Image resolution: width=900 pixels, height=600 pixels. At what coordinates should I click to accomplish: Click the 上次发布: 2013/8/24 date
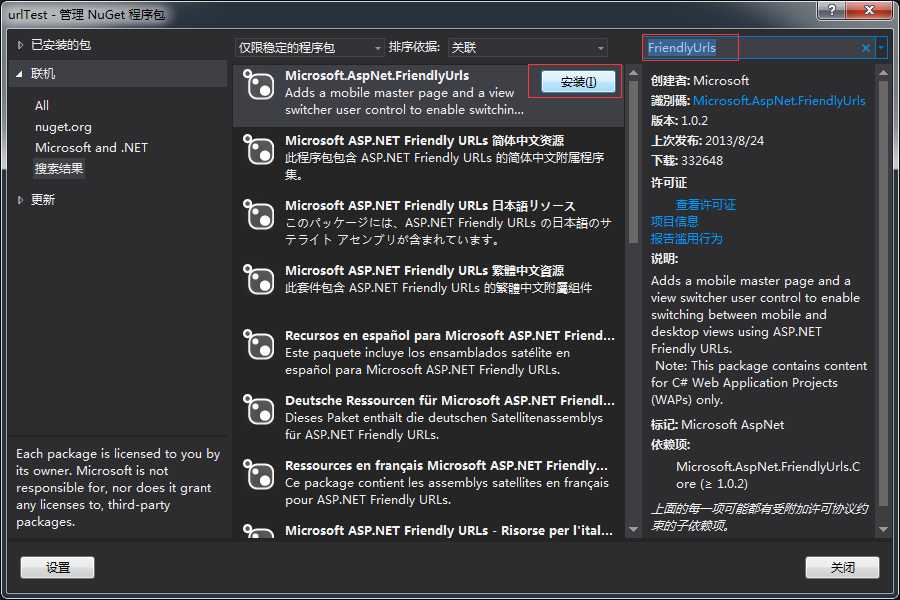click(x=707, y=141)
